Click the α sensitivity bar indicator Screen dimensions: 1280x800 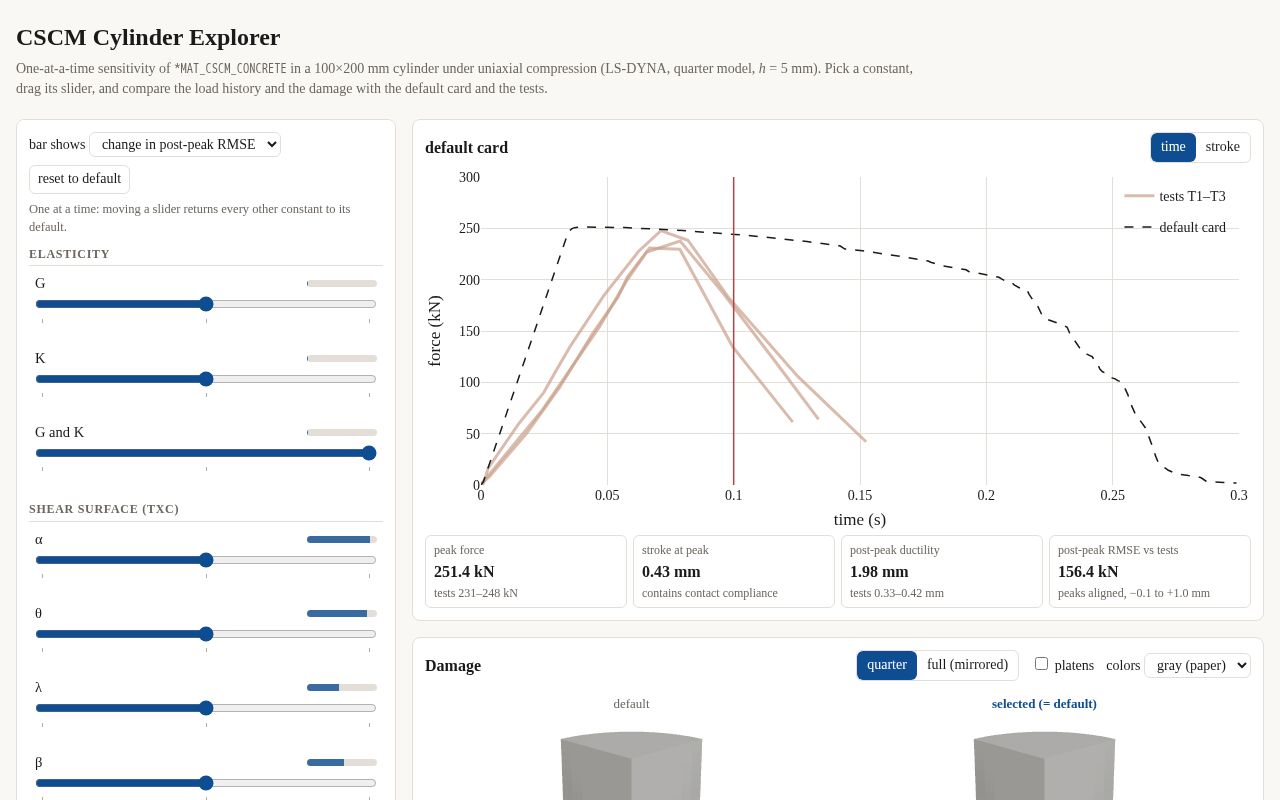(x=342, y=540)
